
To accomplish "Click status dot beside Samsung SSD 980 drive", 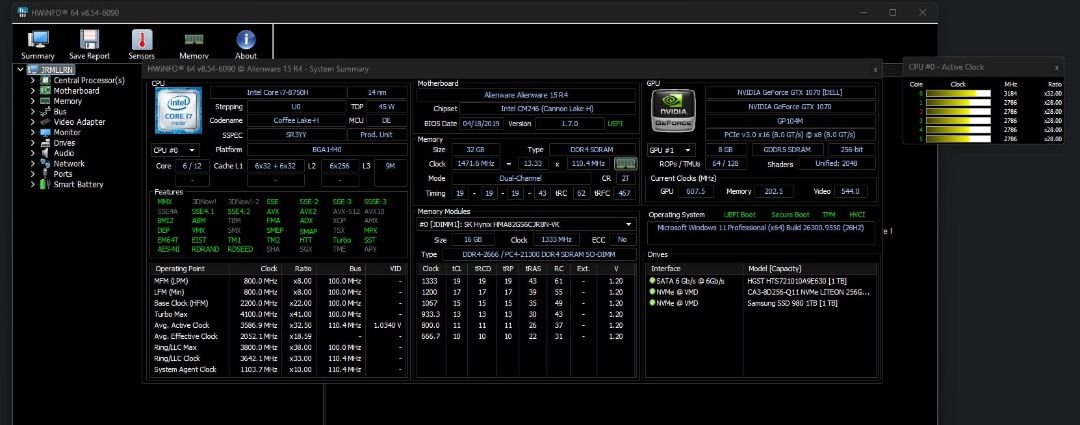I will coord(652,303).
